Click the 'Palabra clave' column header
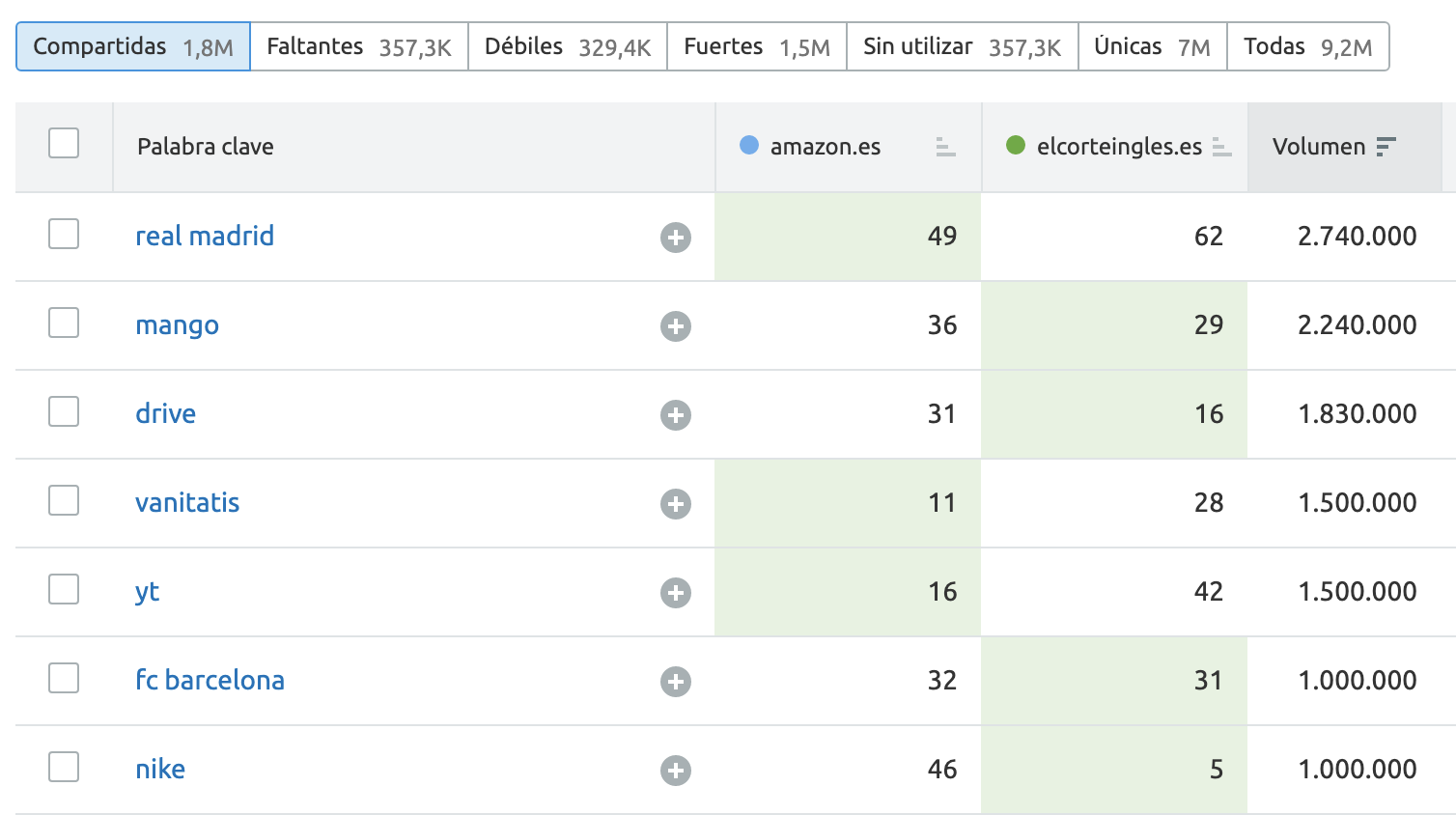Screen dimensions: 1456x815 pos(206,147)
